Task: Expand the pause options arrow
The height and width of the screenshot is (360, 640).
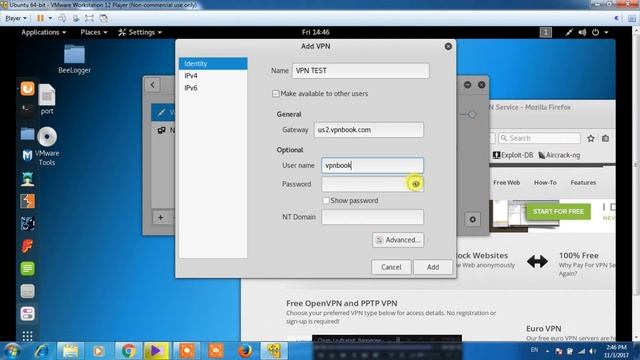Action: click(x=50, y=18)
